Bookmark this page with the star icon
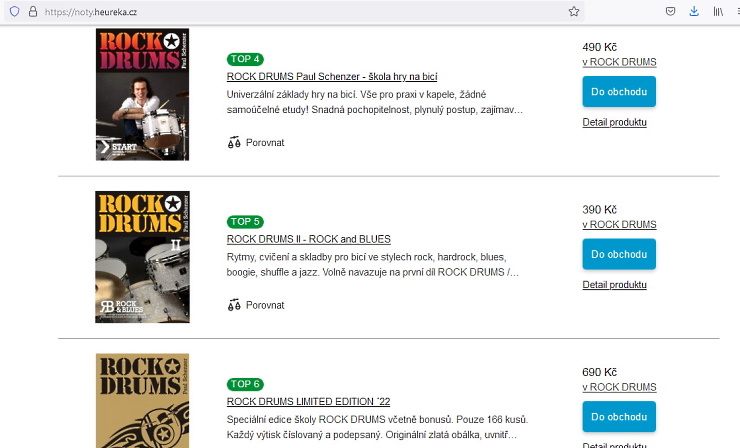This screenshot has height=448, width=740. pyautogui.click(x=574, y=11)
